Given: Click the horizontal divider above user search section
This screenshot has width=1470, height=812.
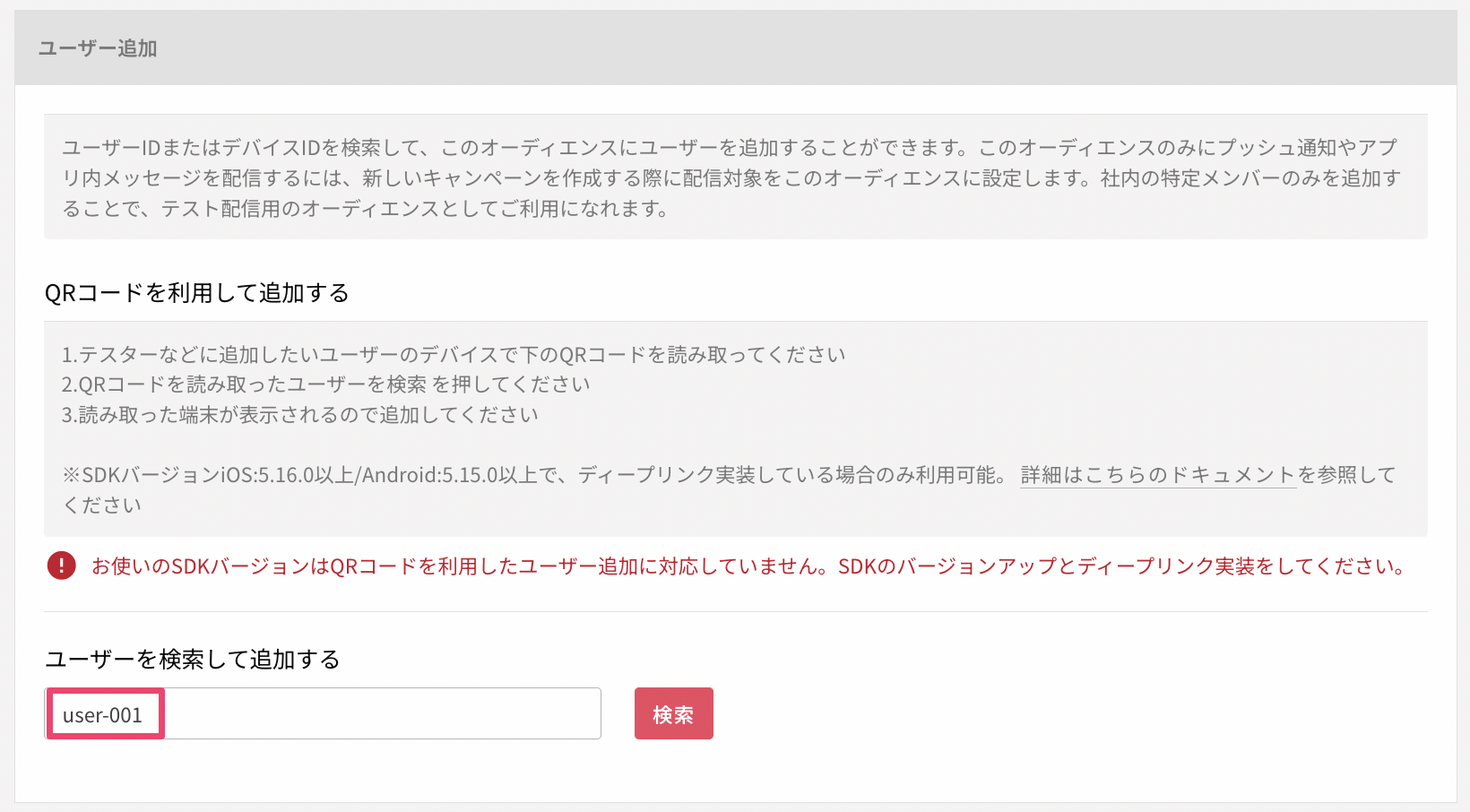Looking at the screenshot, I should point(736,612).
